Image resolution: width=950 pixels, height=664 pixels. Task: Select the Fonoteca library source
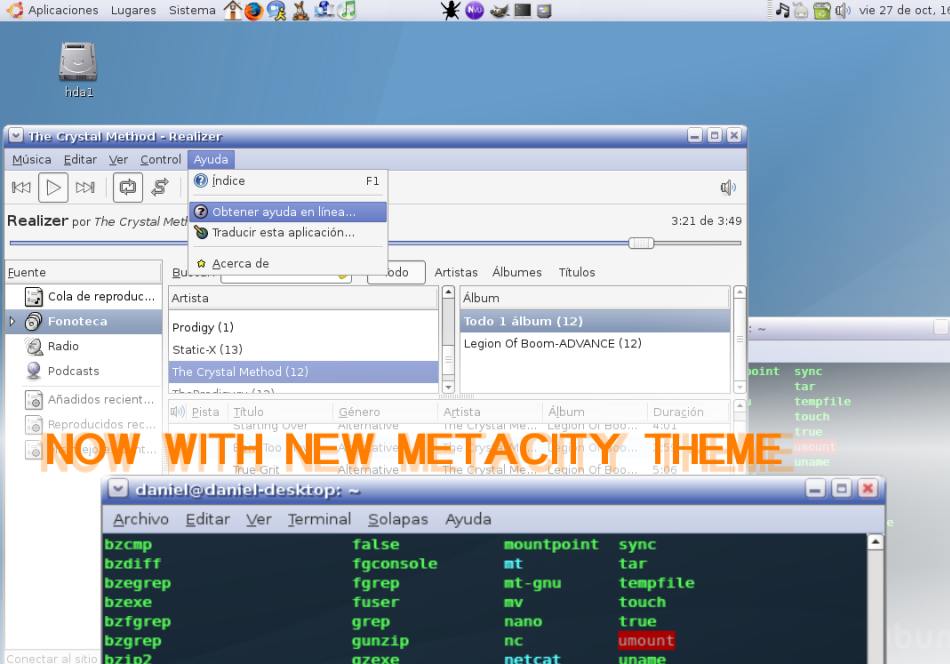pyautogui.click(x=84, y=322)
